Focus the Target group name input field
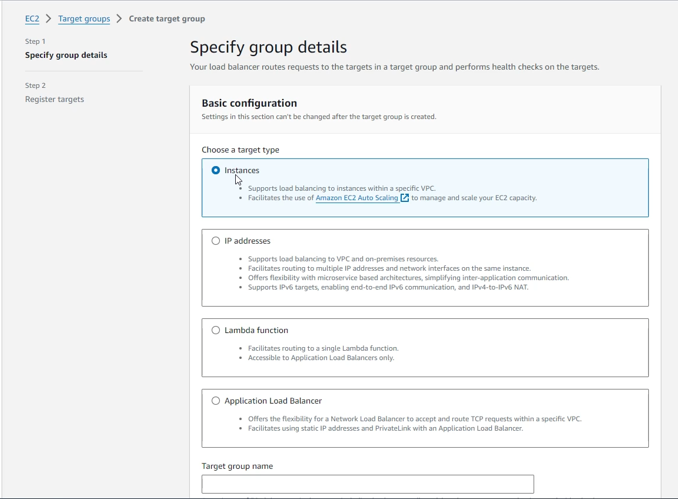The height and width of the screenshot is (499, 678). click(x=367, y=484)
